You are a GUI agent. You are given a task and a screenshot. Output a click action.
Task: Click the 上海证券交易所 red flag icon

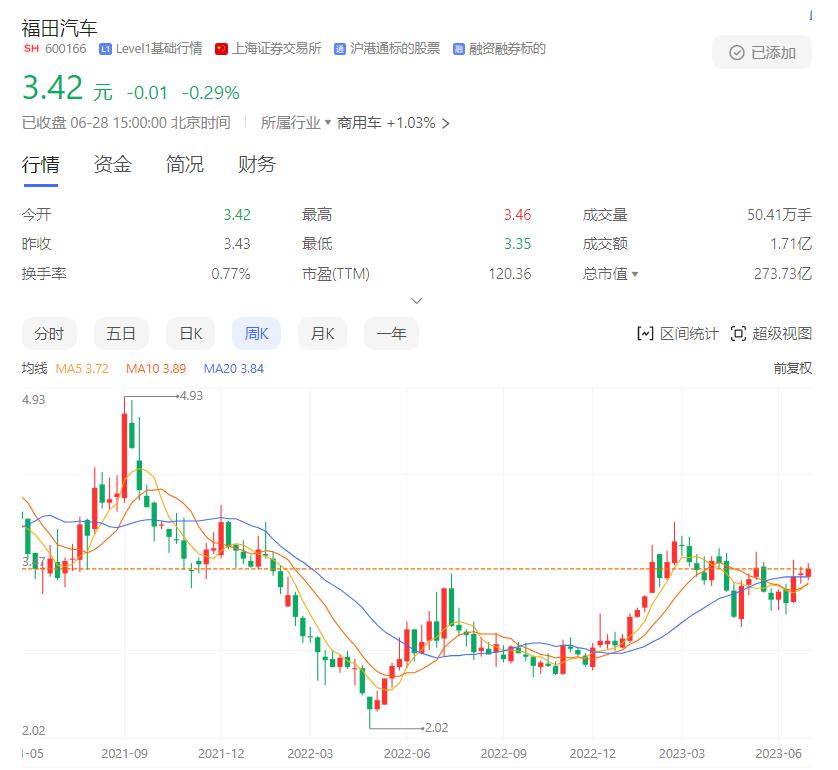click(x=222, y=48)
